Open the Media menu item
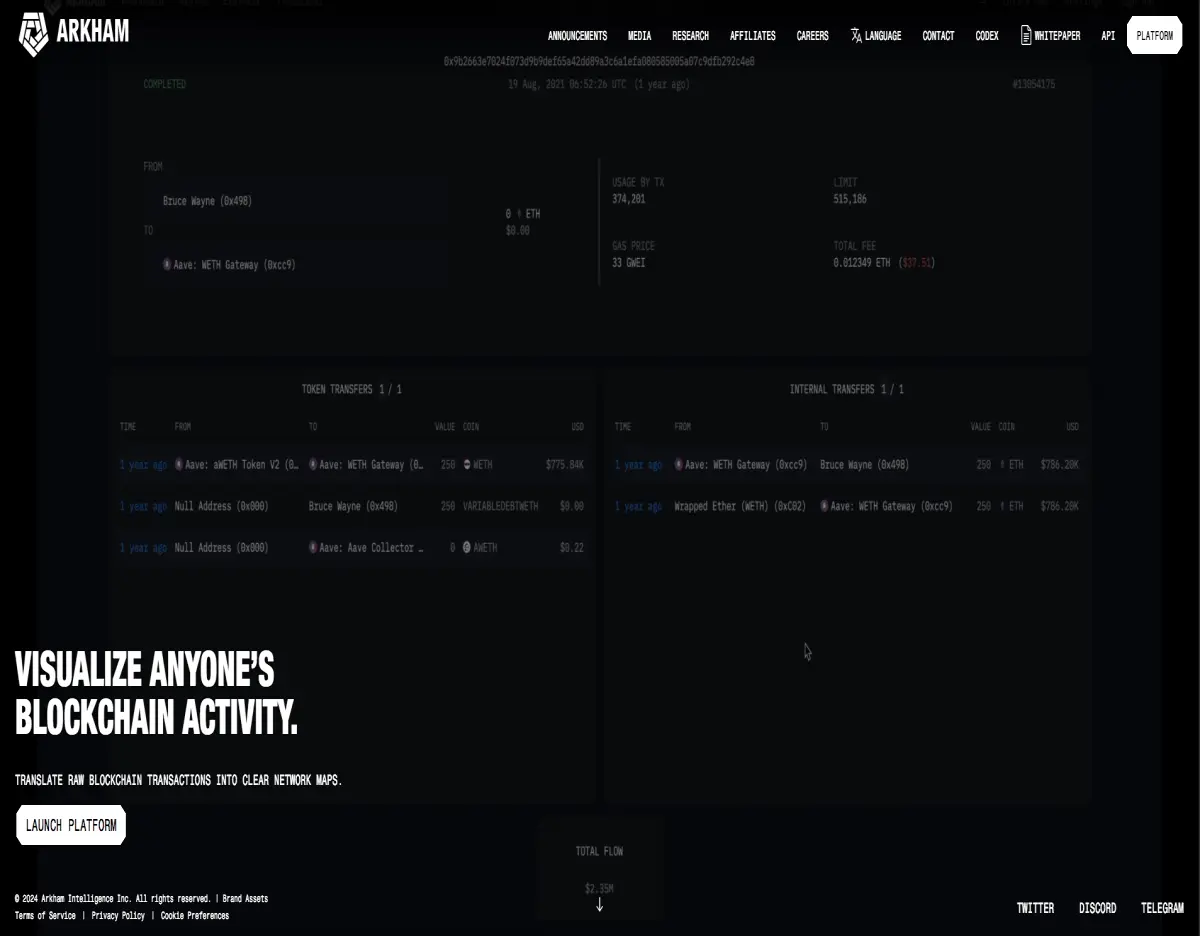Screen dimensions: 1200x936 coord(639,36)
